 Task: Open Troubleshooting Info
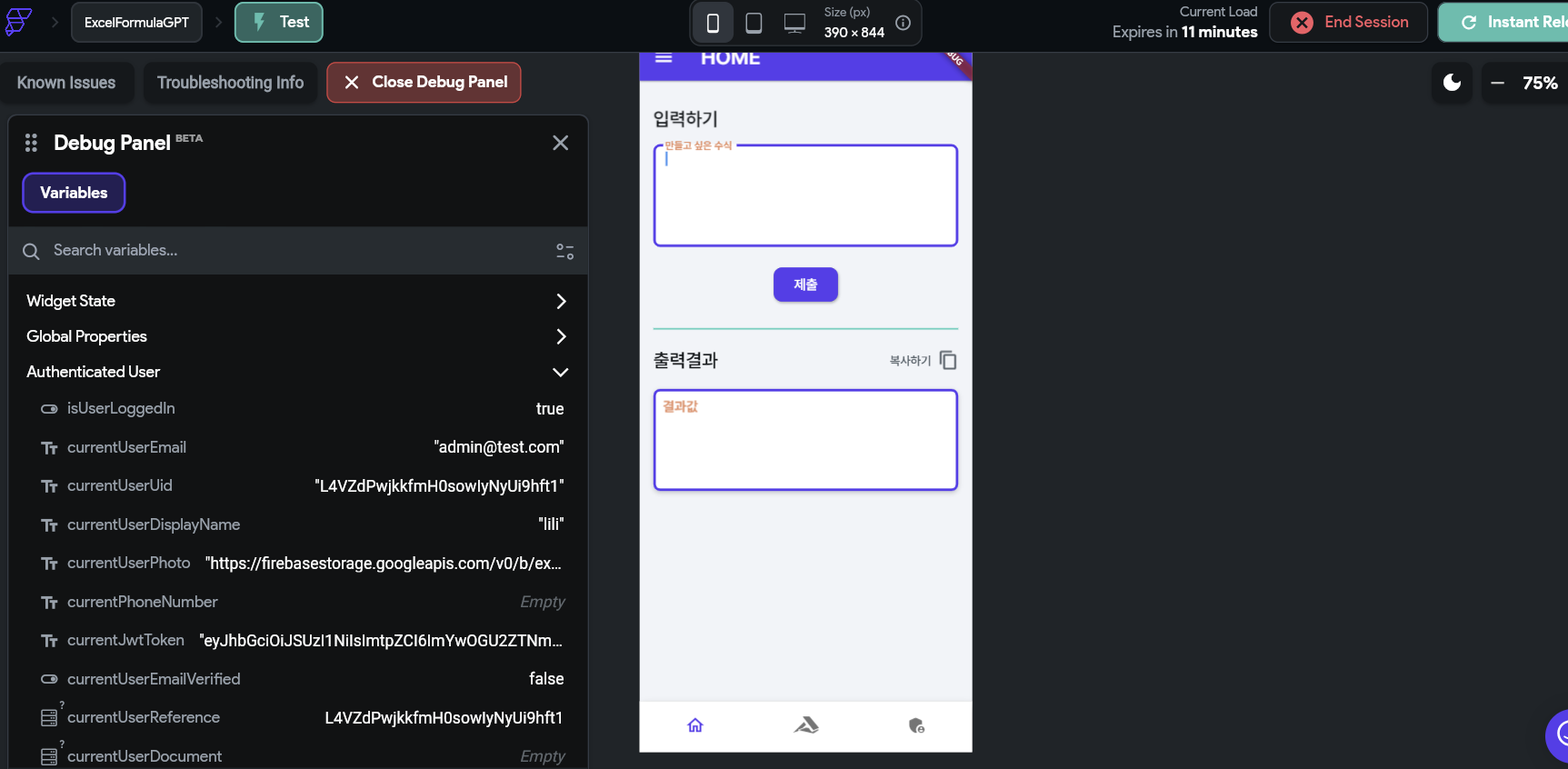230,83
